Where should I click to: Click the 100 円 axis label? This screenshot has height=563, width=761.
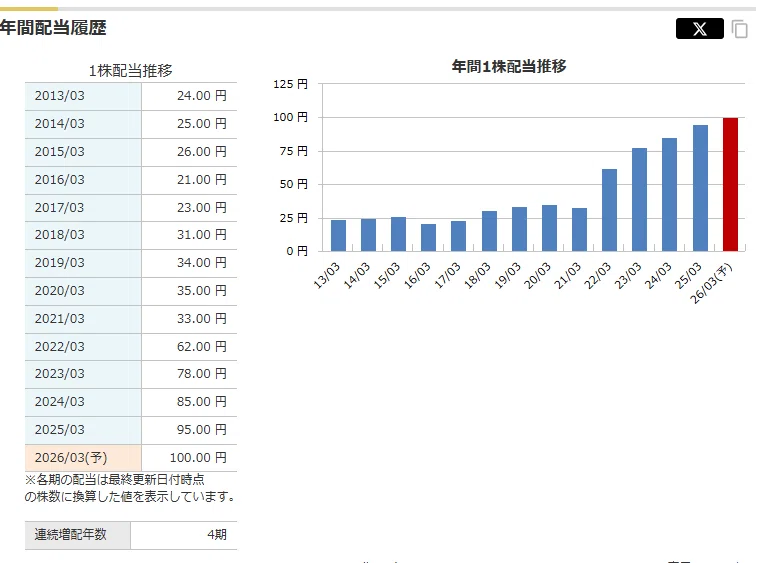click(290, 117)
